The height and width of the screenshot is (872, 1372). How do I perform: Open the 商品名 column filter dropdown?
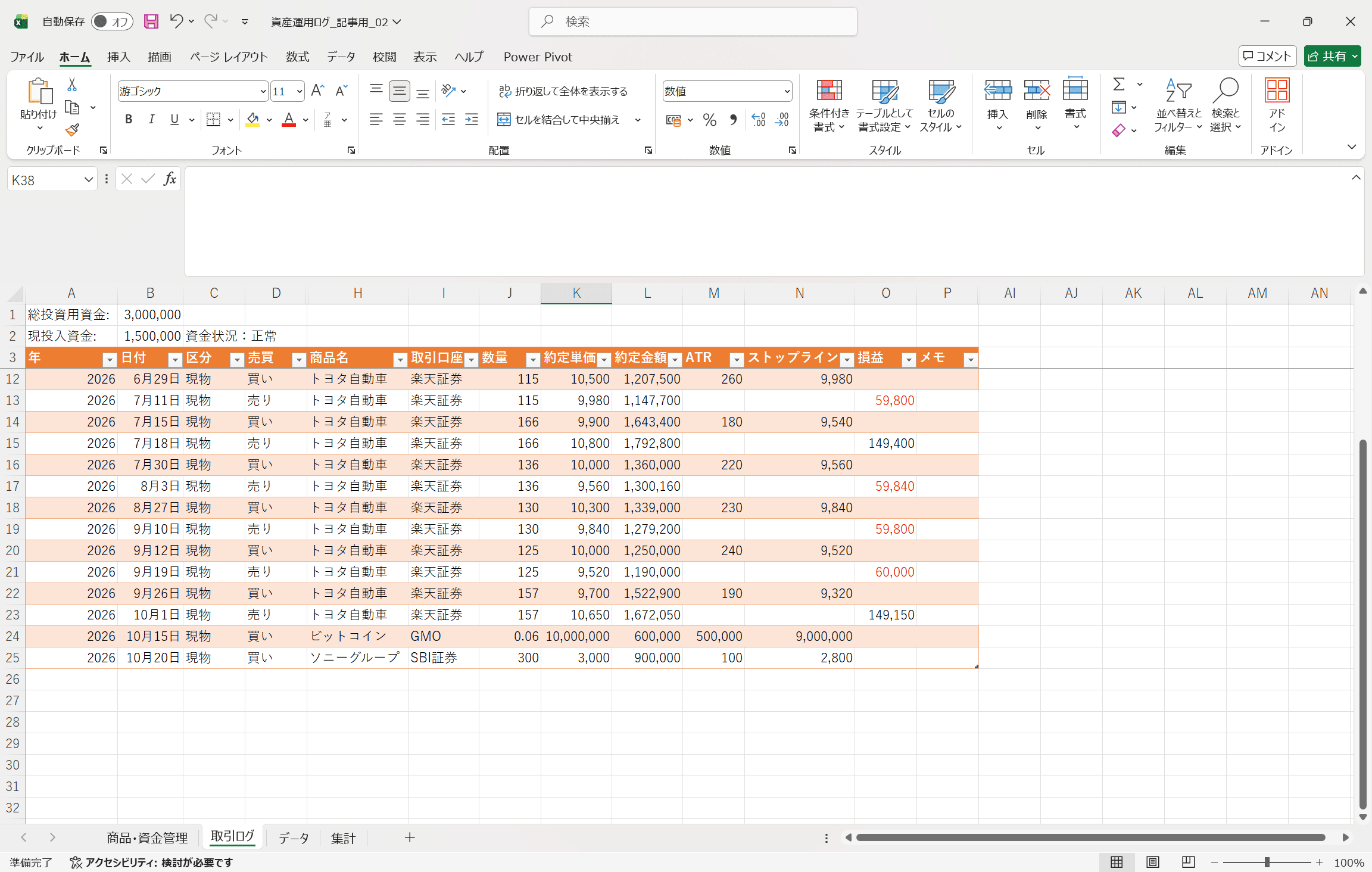pyautogui.click(x=400, y=359)
